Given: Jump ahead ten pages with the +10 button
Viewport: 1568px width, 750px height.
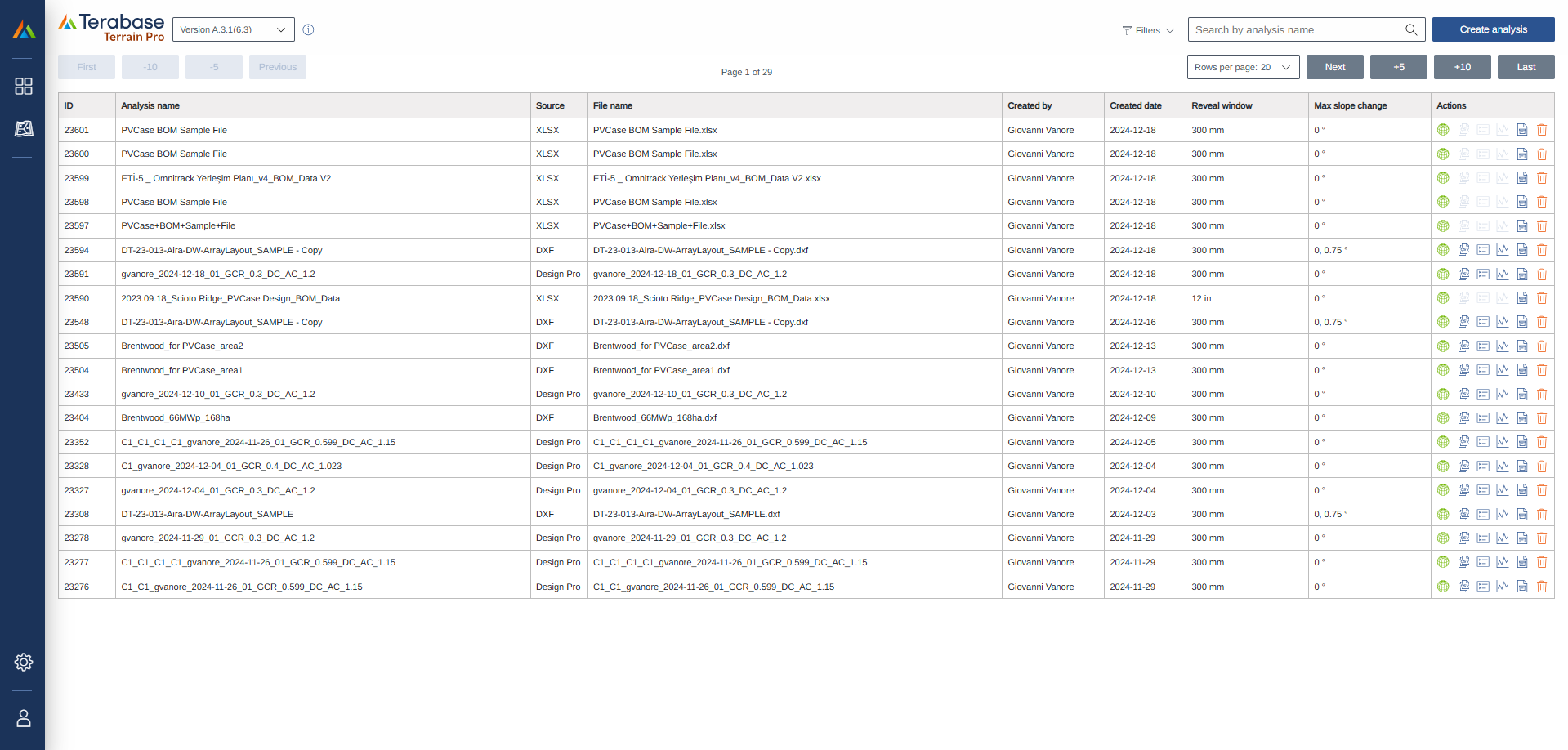Looking at the screenshot, I should (1462, 67).
